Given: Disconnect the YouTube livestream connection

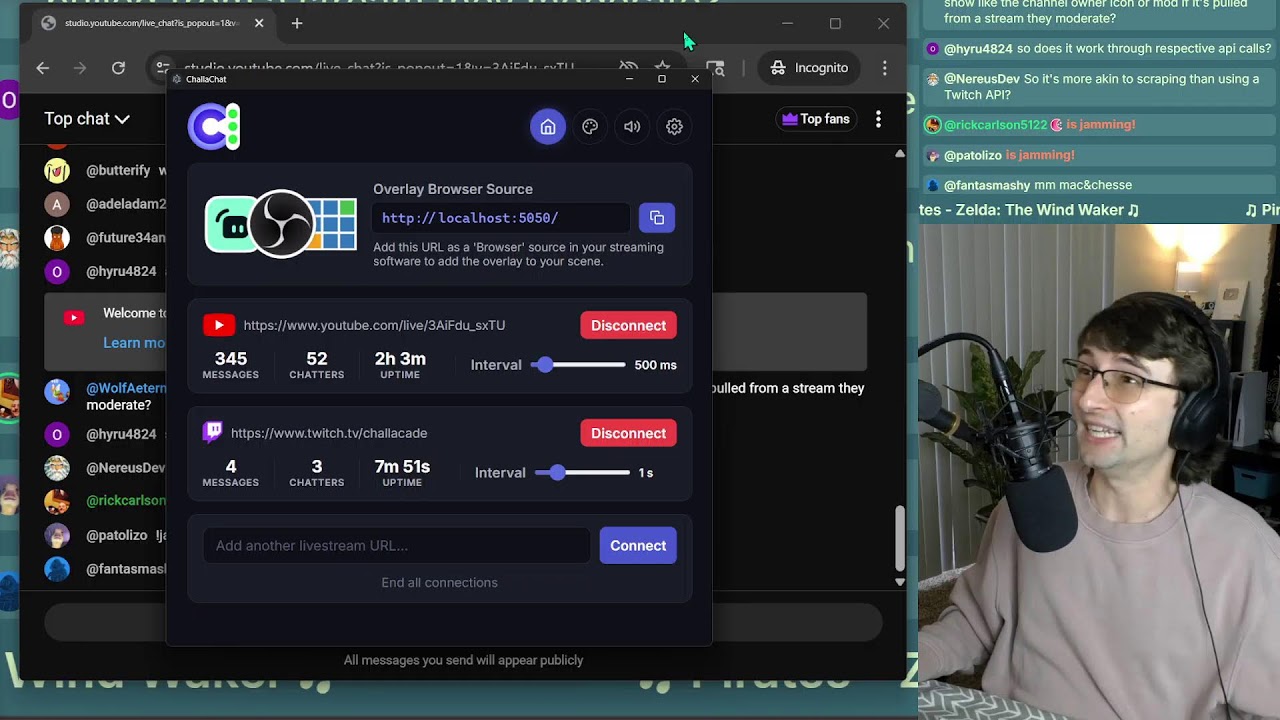Looking at the screenshot, I should click(628, 325).
